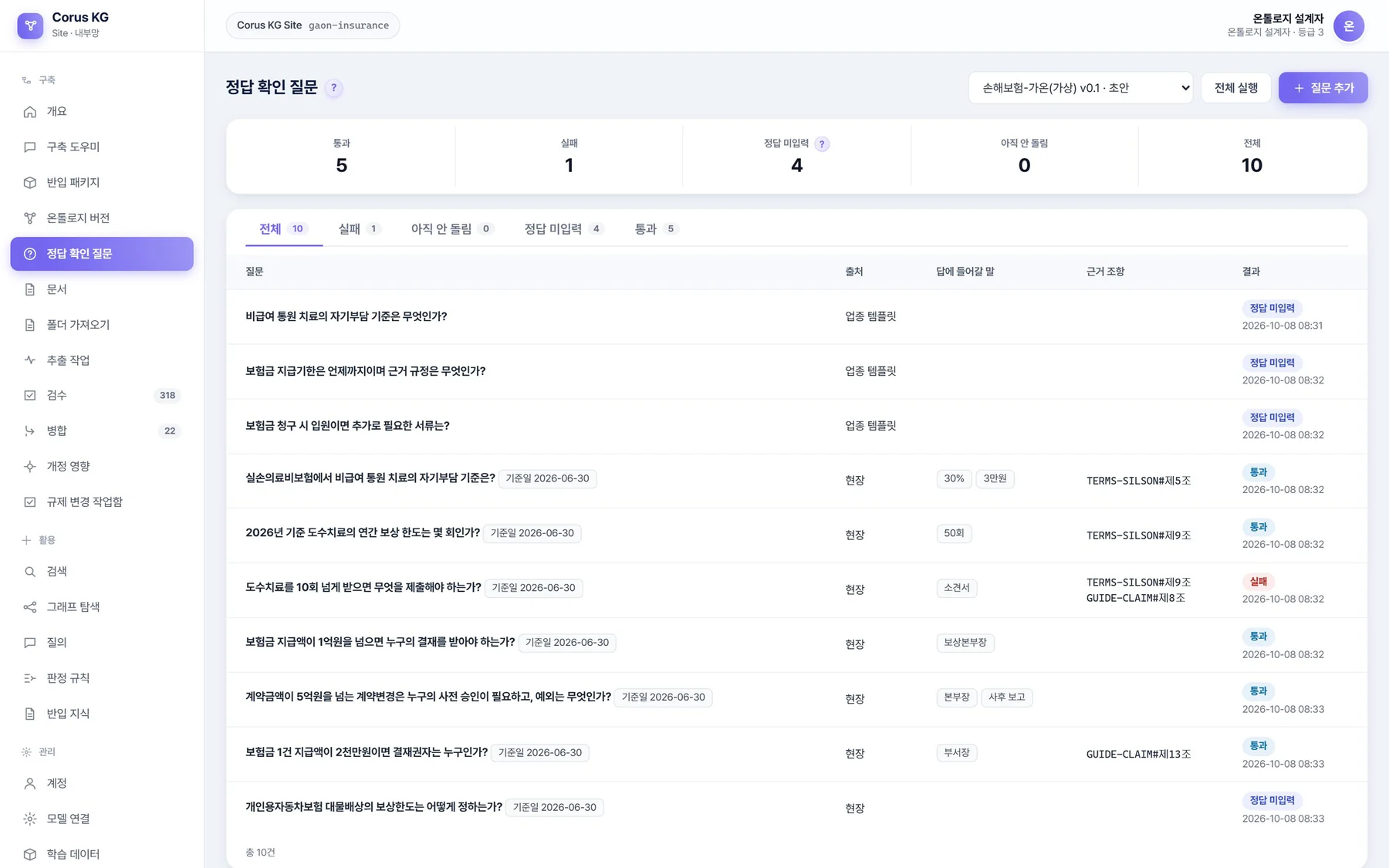Switch to the 실패 tab

[359, 229]
